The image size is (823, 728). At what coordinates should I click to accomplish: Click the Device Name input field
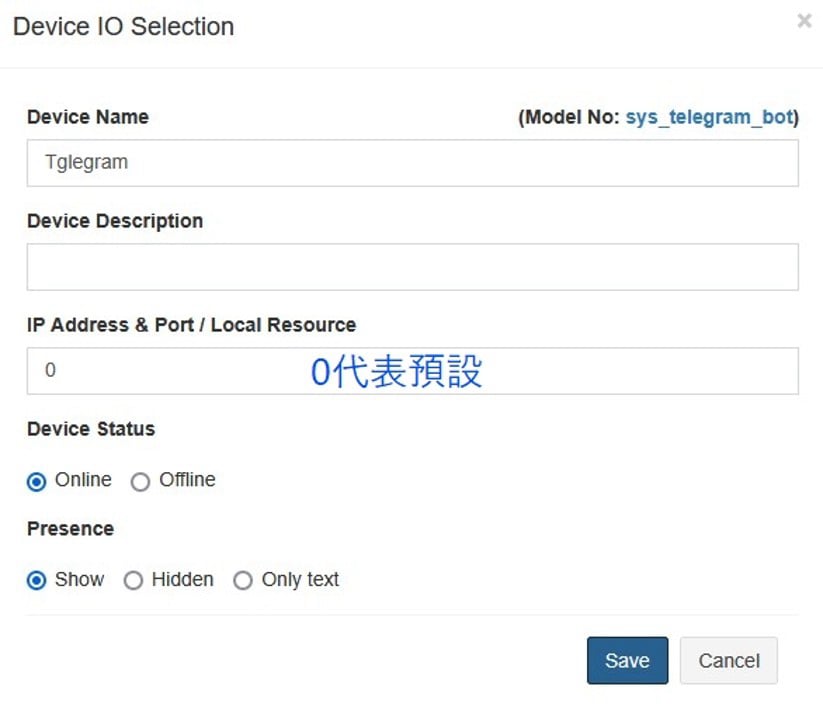click(412, 163)
